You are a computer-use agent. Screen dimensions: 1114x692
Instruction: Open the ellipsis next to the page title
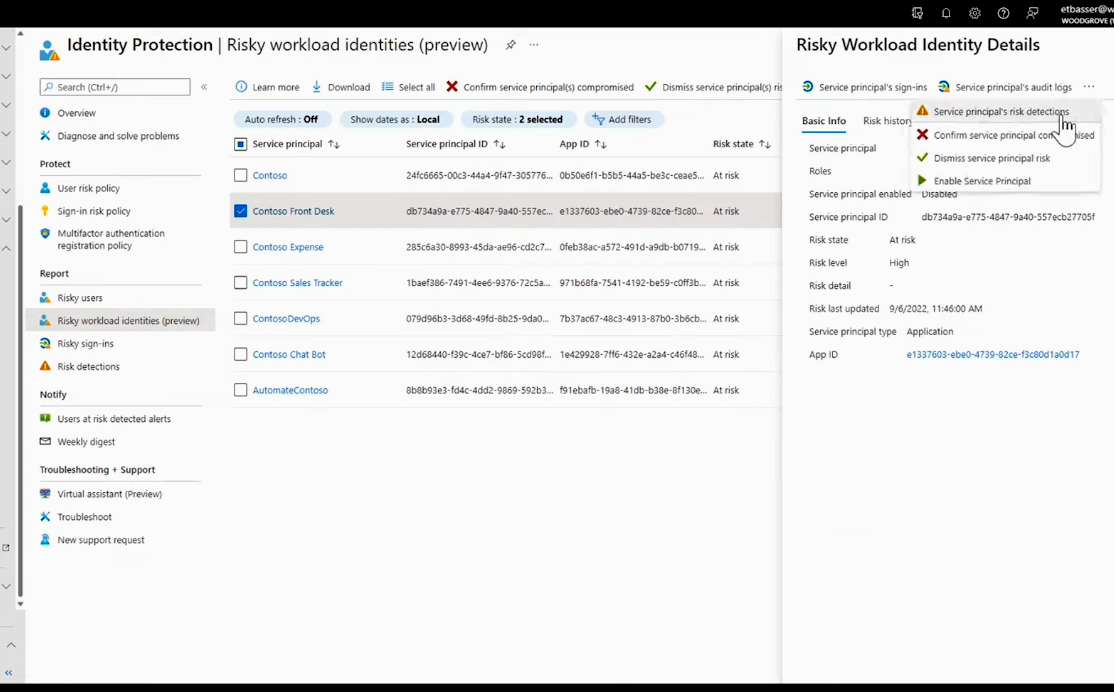(x=534, y=45)
